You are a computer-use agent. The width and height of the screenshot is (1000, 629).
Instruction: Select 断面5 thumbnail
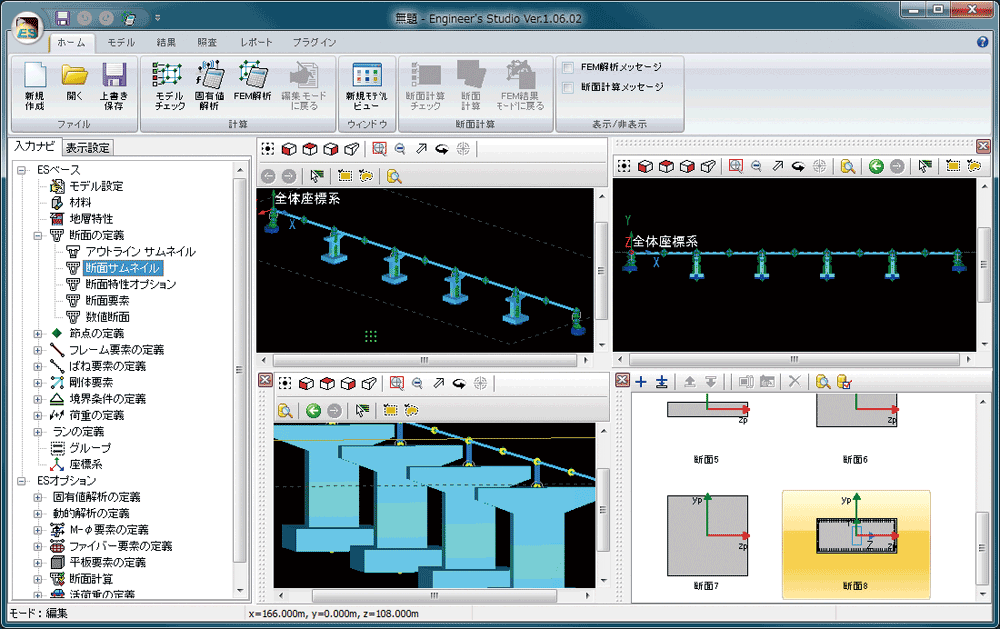(707, 429)
